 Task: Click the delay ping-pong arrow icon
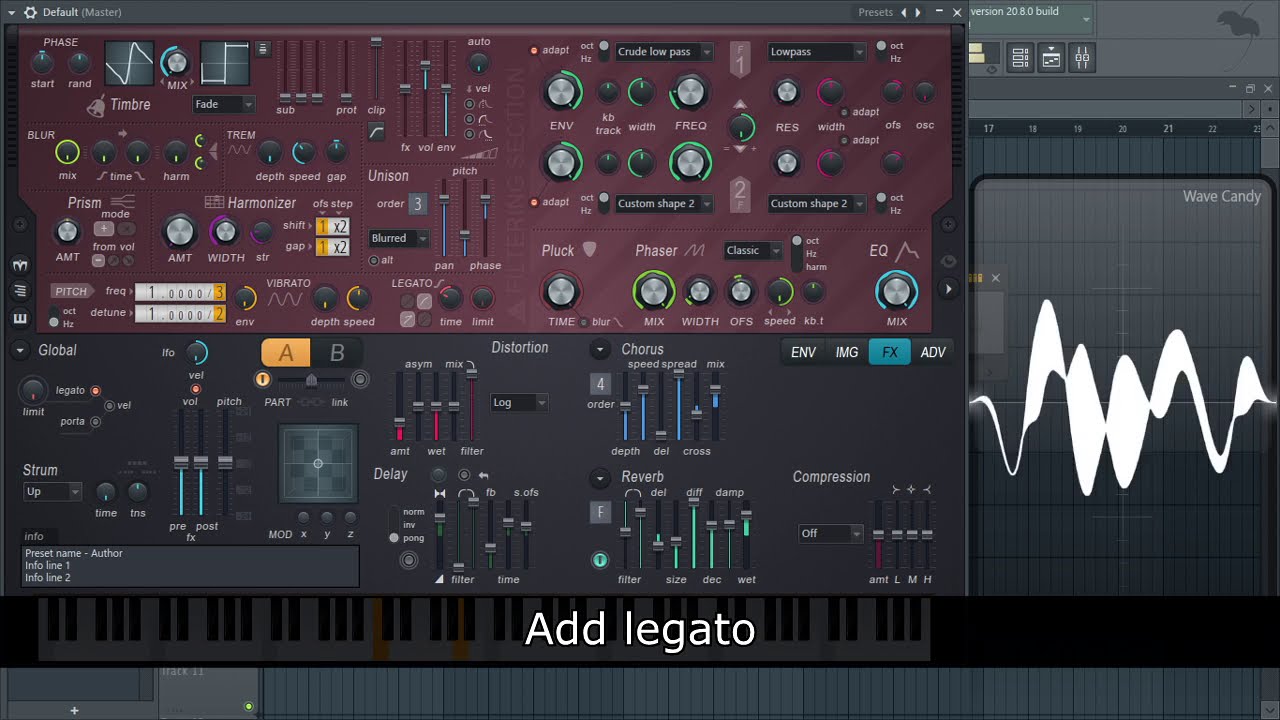click(x=484, y=475)
